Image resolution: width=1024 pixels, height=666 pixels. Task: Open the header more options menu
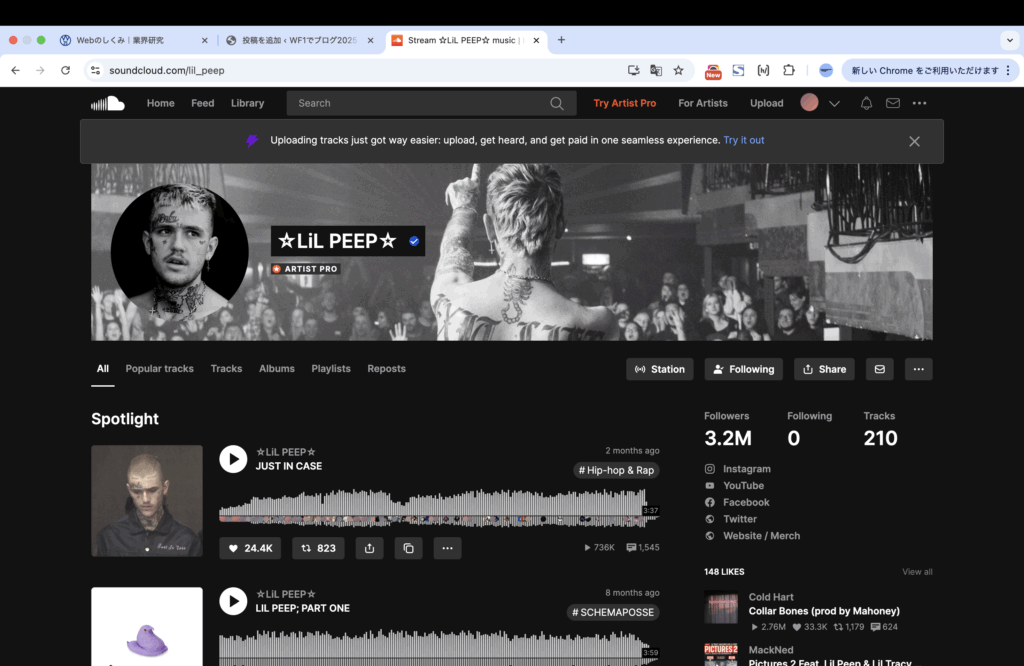point(919,103)
